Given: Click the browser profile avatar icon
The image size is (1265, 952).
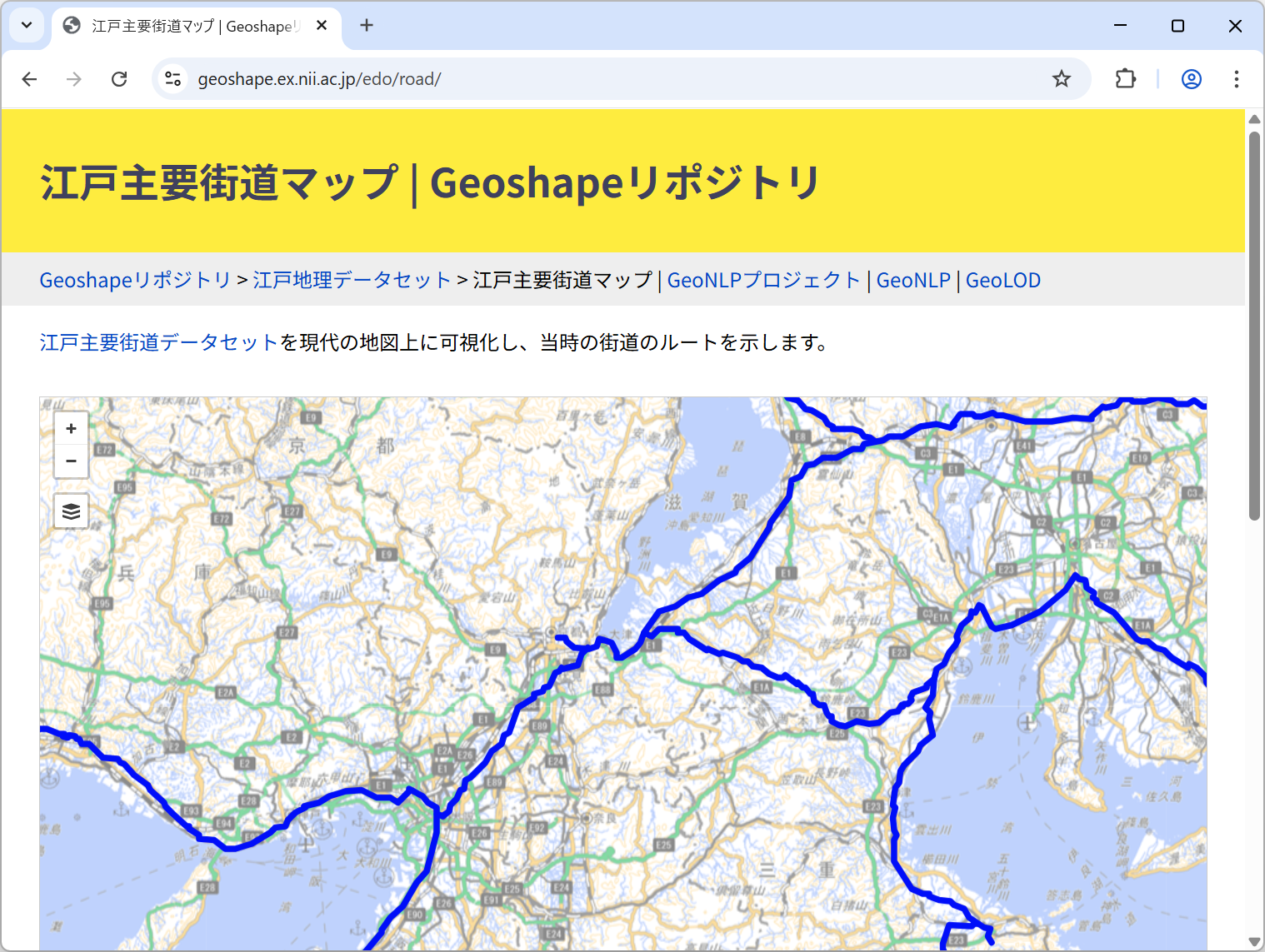Looking at the screenshot, I should coord(1191,78).
